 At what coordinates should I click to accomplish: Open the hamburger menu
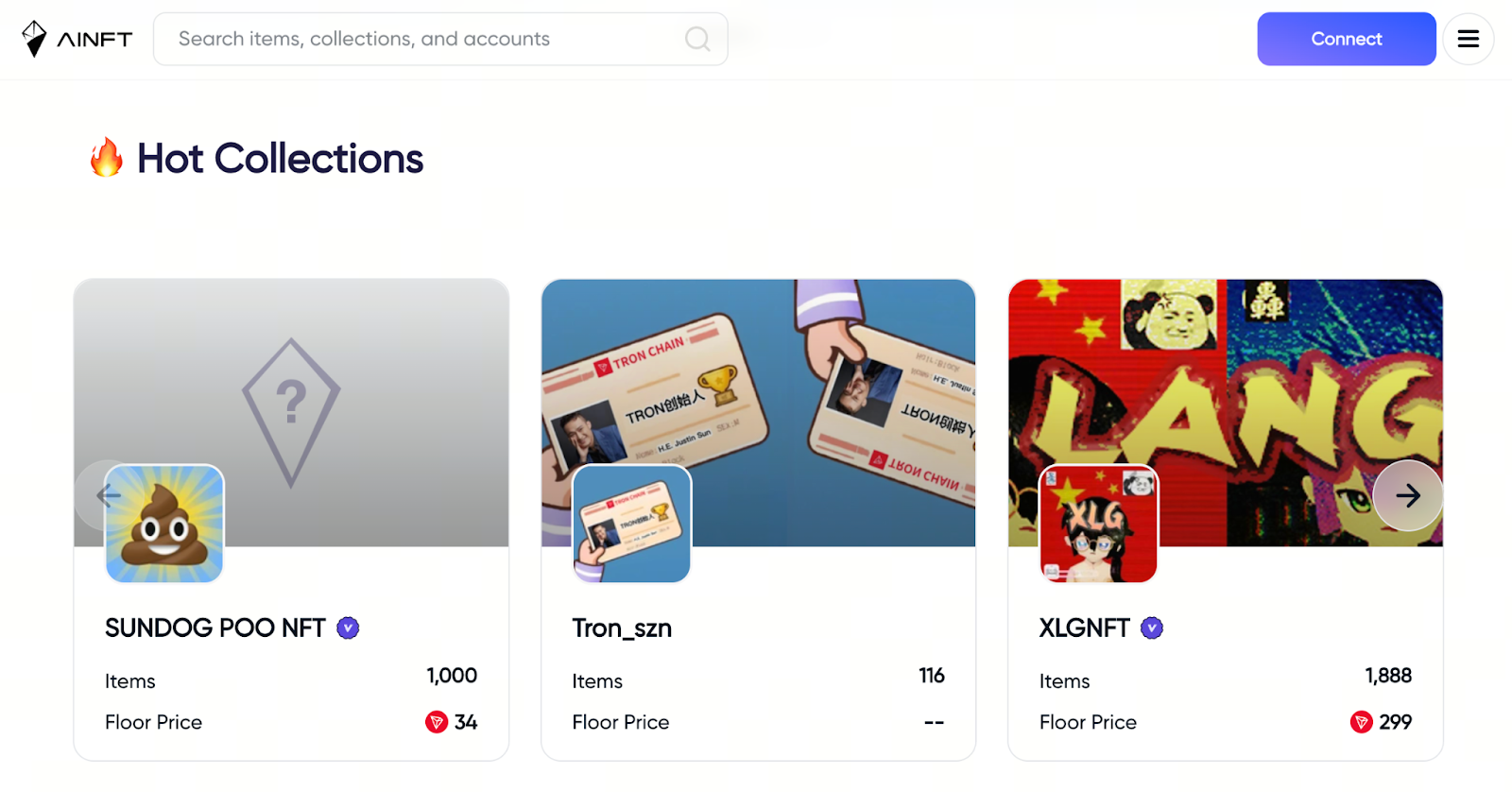[1468, 39]
